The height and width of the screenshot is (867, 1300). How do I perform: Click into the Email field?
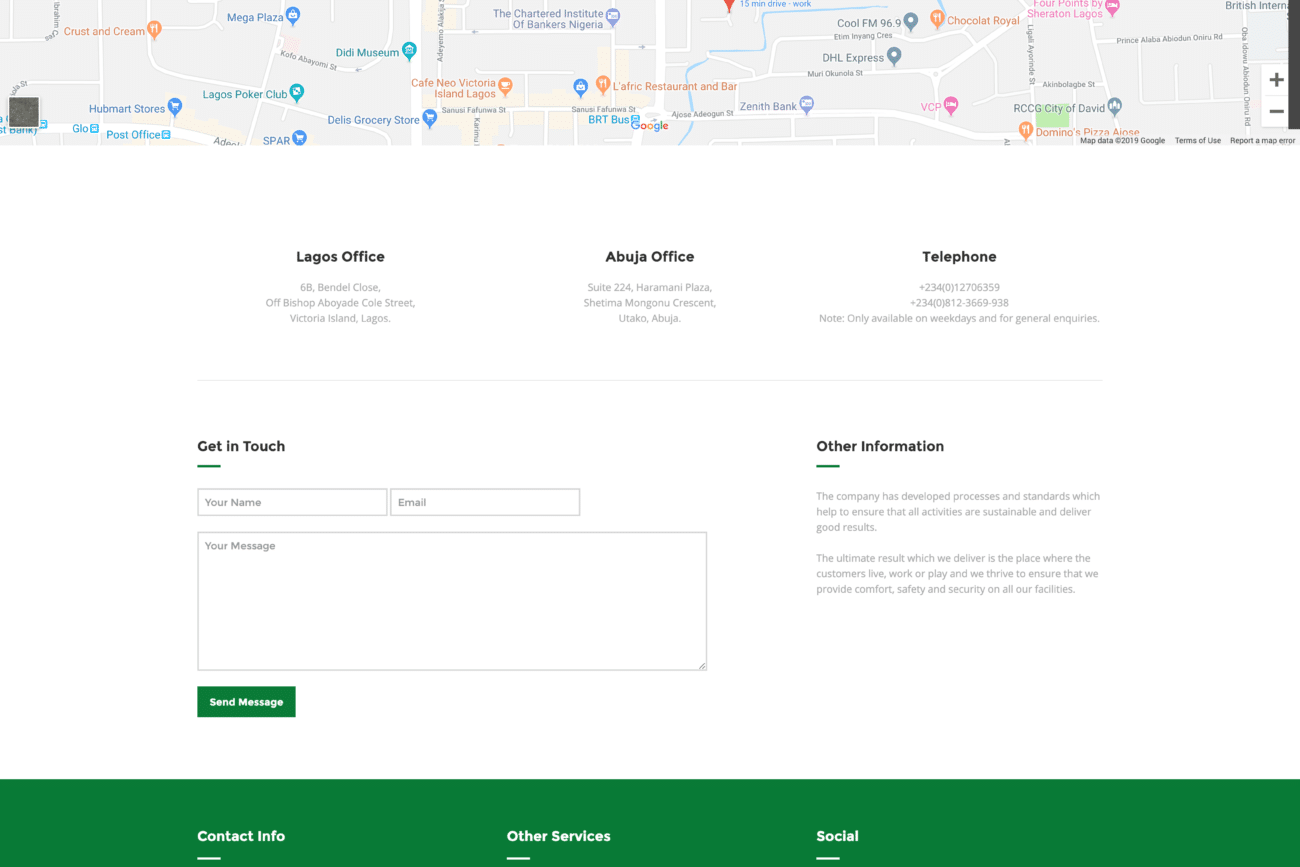point(485,502)
